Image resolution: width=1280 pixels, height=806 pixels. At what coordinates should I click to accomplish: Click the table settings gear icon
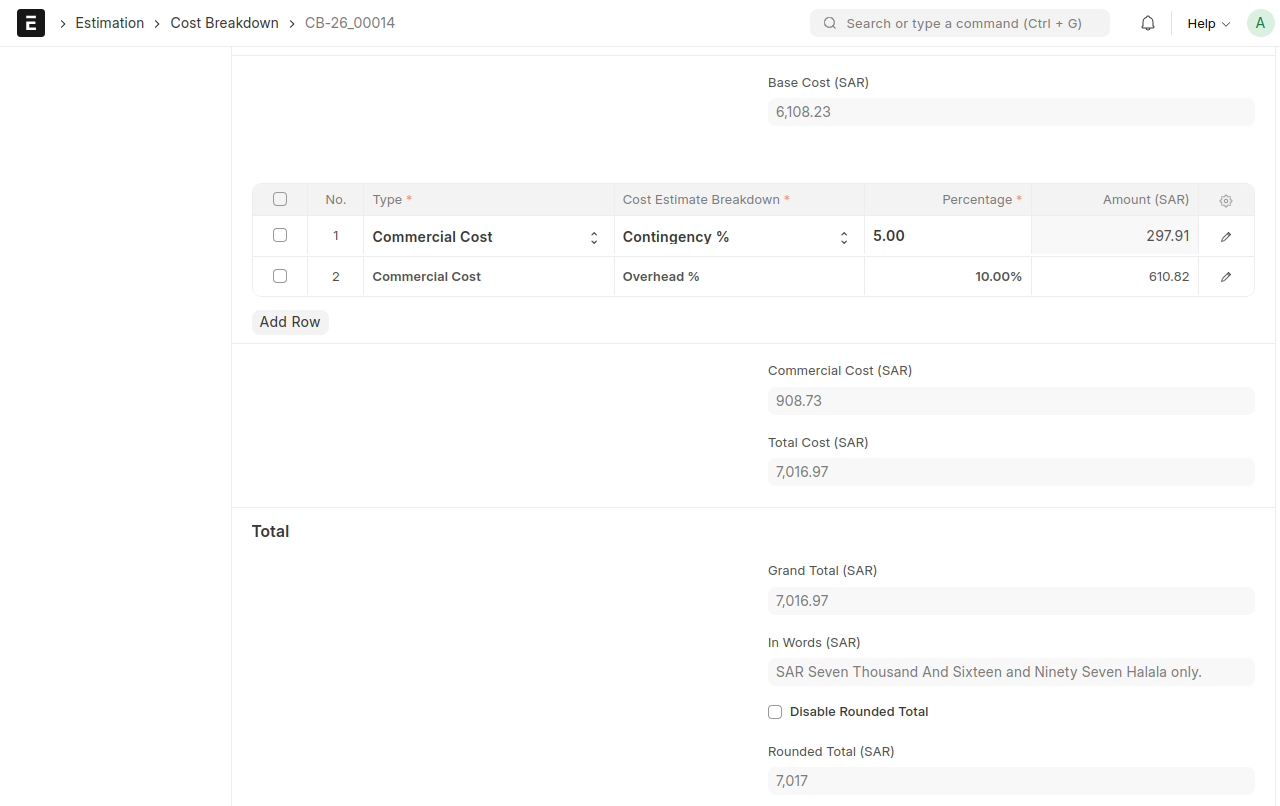pyautogui.click(x=1226, y=200)
